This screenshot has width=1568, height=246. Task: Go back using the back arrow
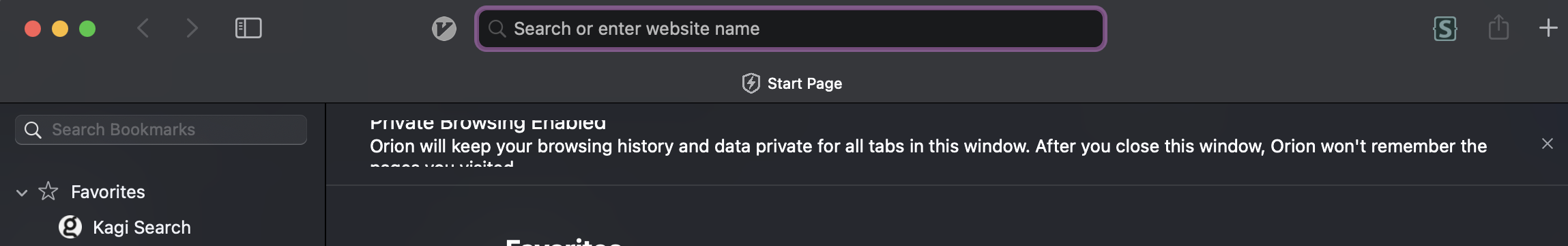pyautogui.click(x=143, y=28)
